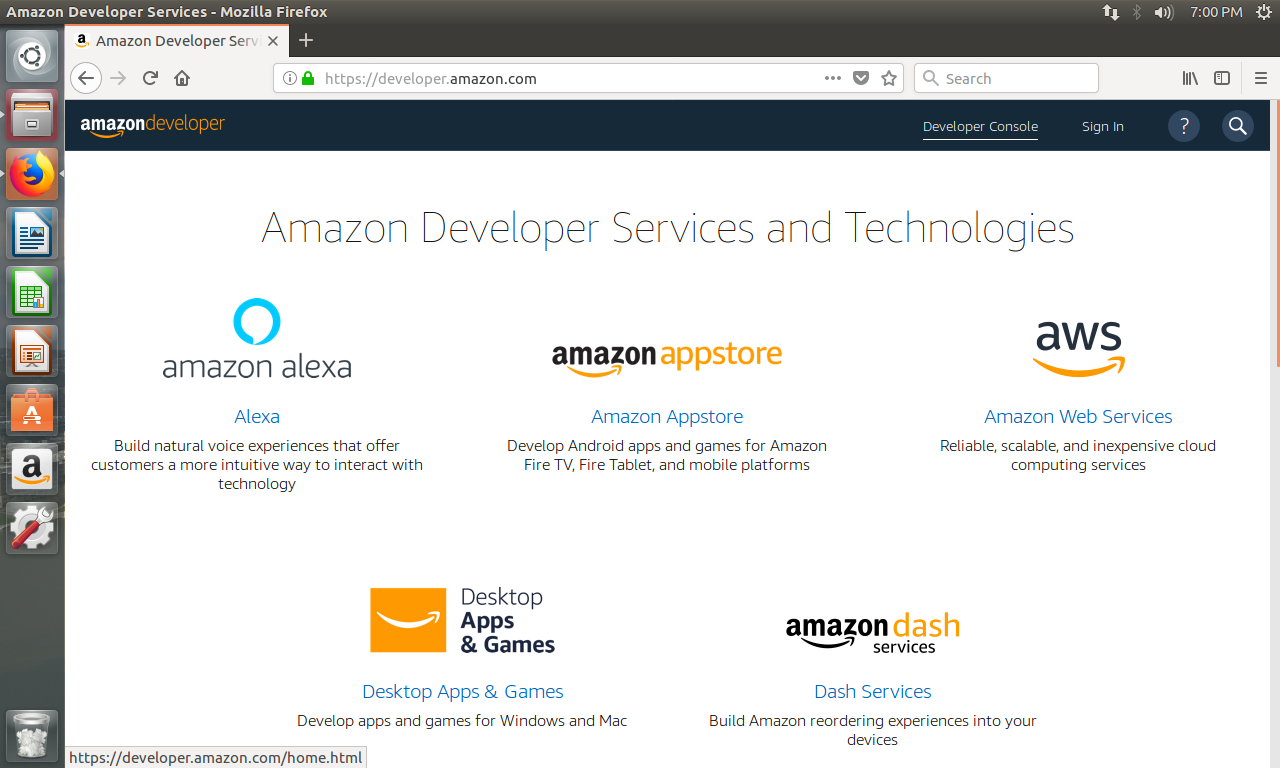Open the Dash Services link
Viewport: 1280px width, 768px height.
(x=873, y=692)
